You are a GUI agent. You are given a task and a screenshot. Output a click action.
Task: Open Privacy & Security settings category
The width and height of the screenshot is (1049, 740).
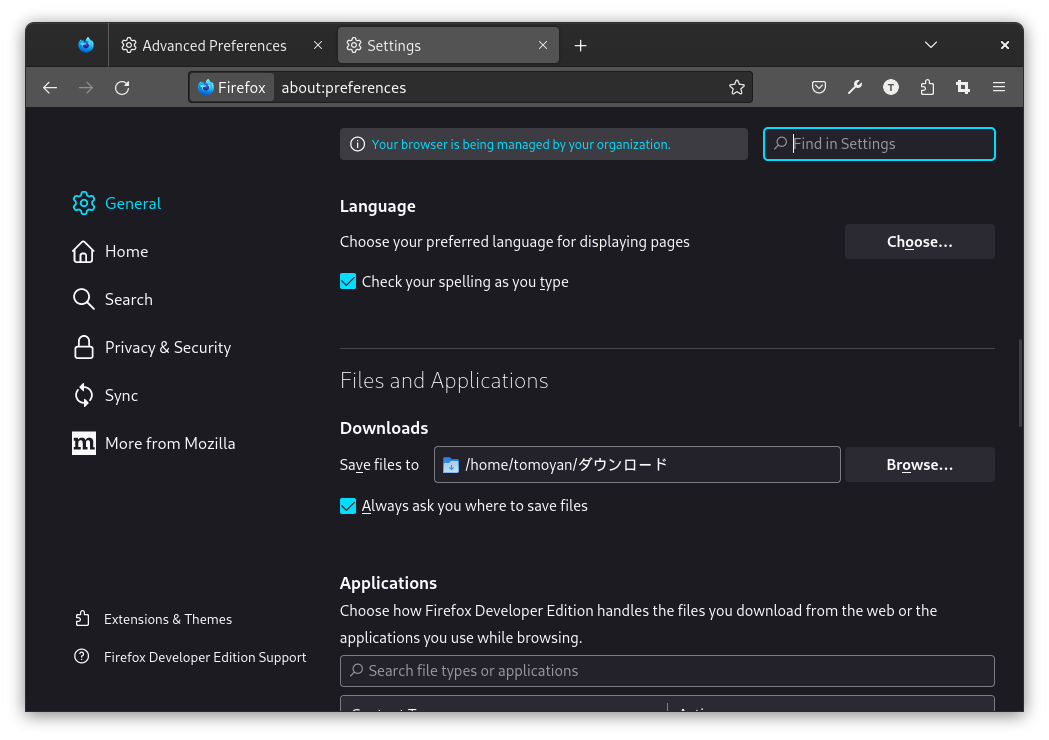coord(167,347)
